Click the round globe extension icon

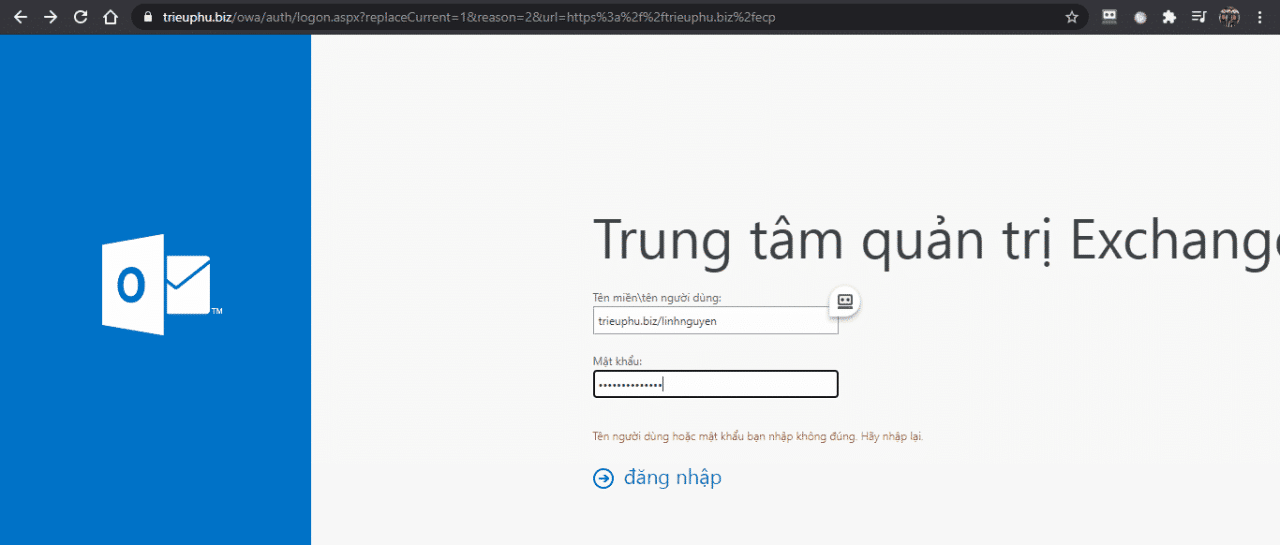point(1140,17)
